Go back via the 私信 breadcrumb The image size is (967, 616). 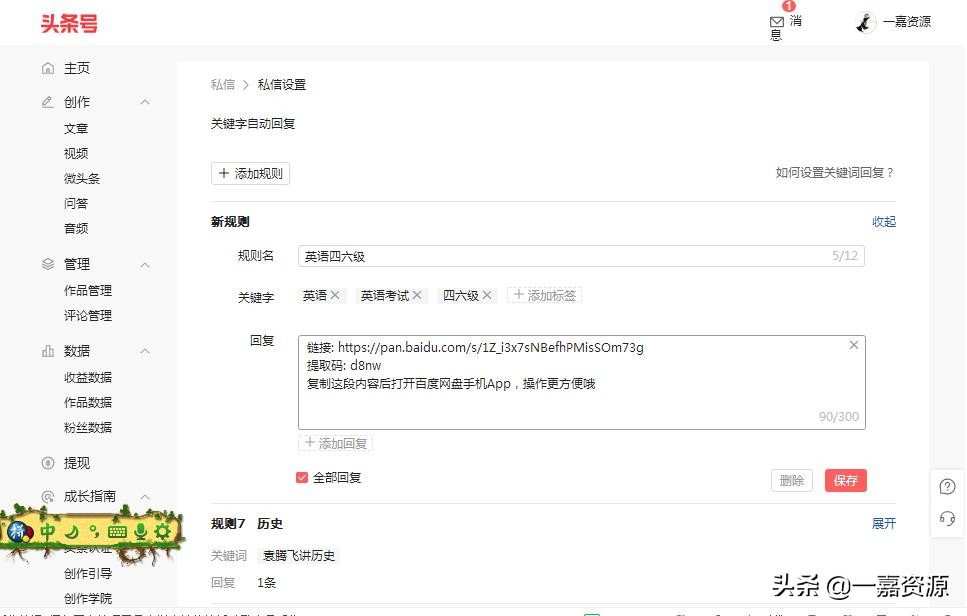coord(222,85)
